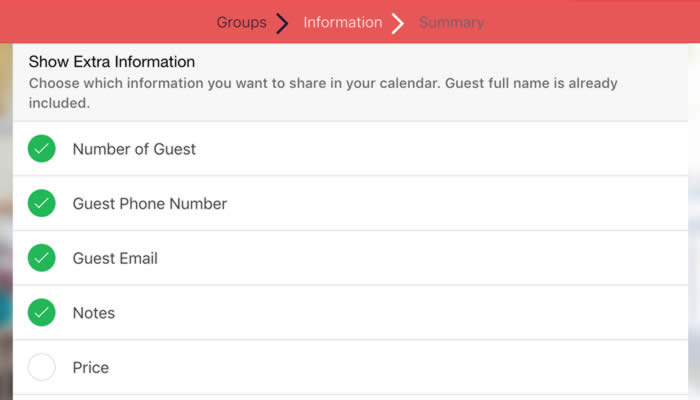Click the Show Extra Information heading
The height and width of the screenshot is (400, 700).
coord(112,62)
